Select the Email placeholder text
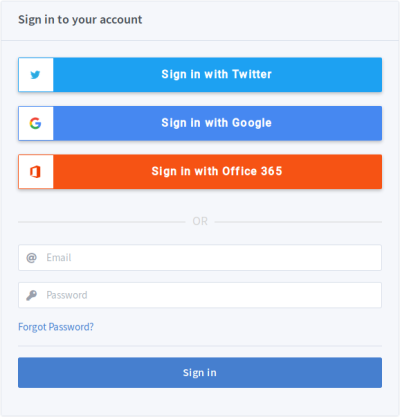The image size is (400, 417). coord(59,258)
